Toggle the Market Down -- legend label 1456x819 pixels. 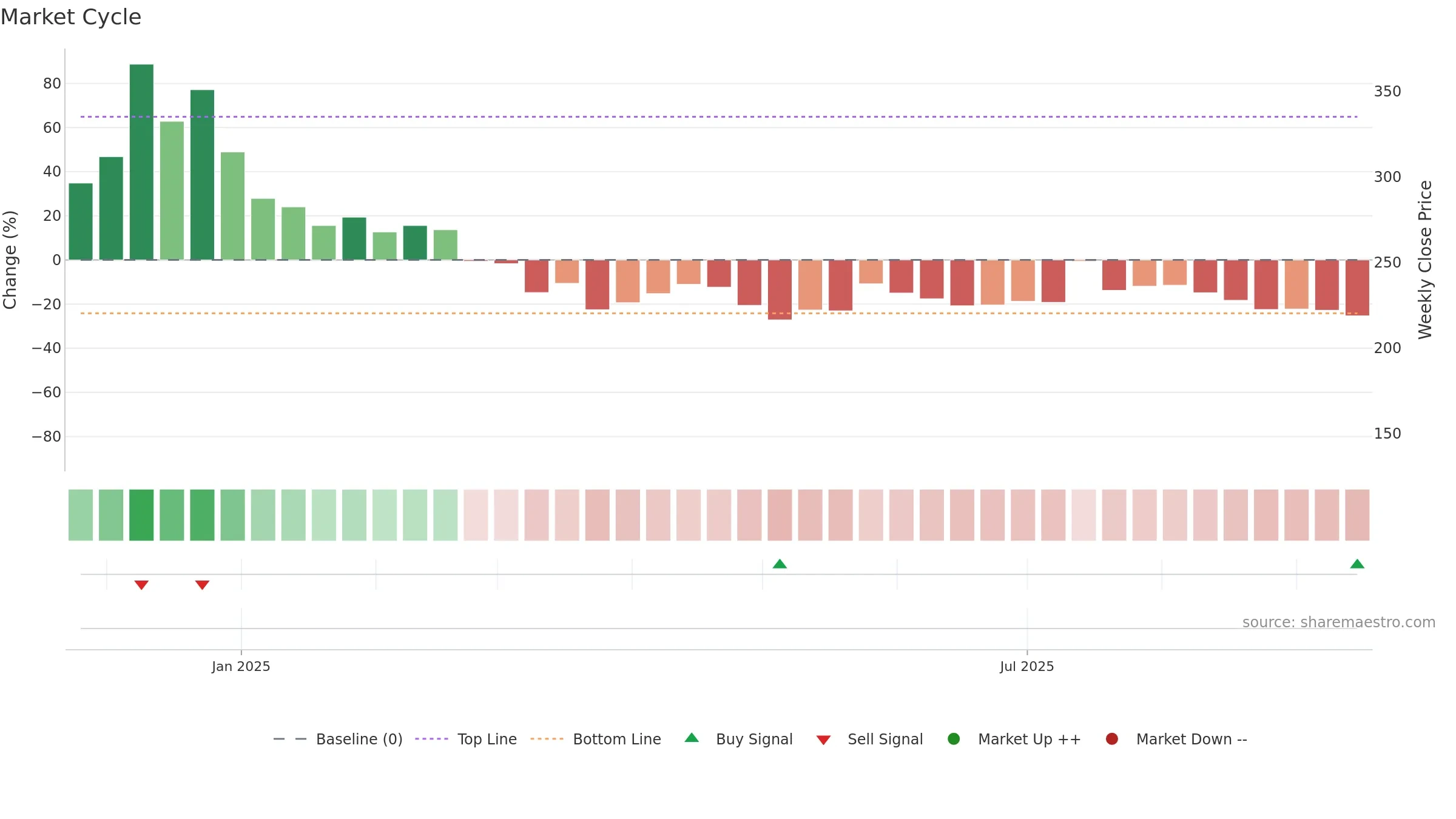pos(1191,740)
